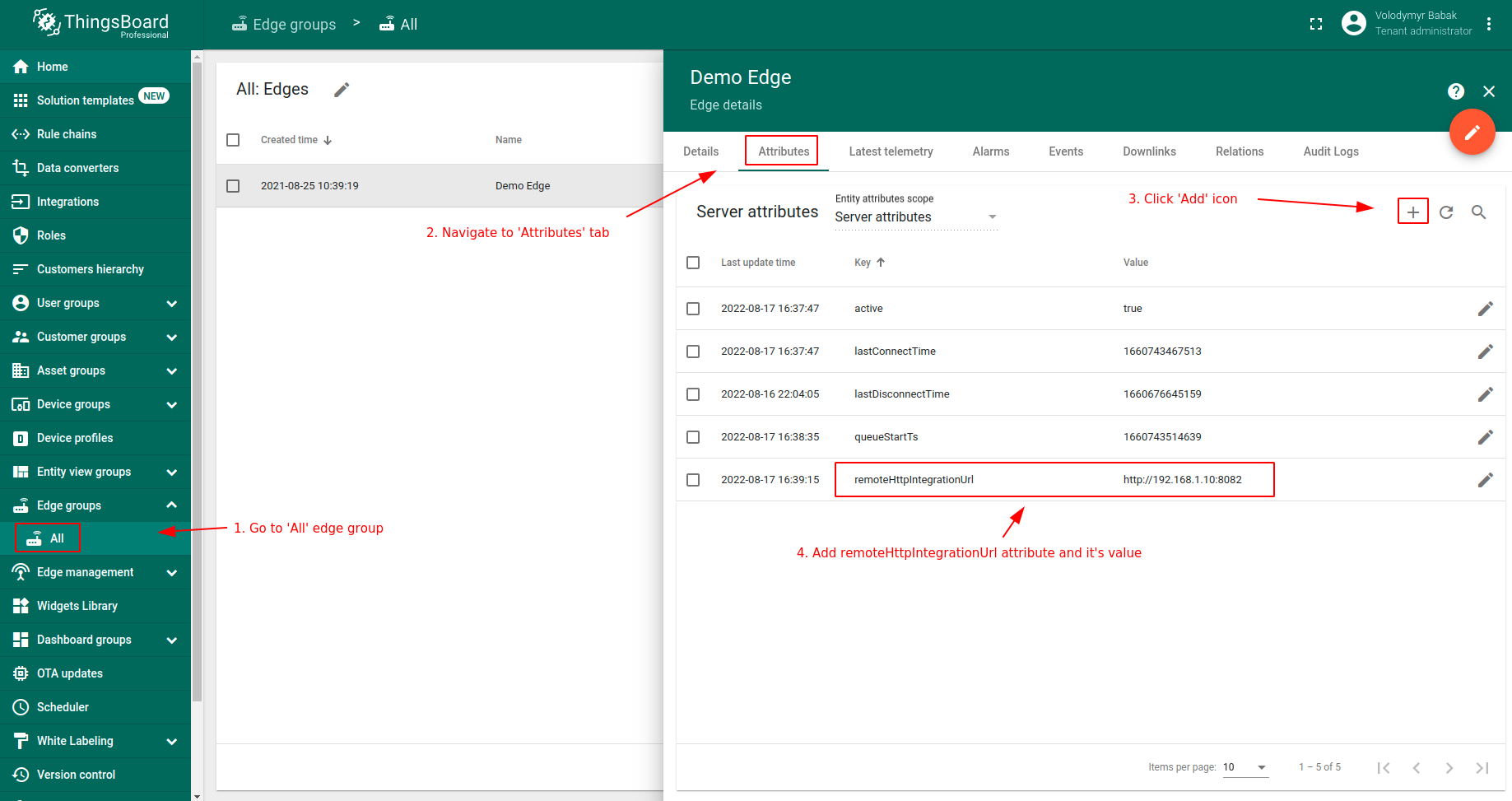Open Roles page
The image size is (1512, 801).
[95, 235]
